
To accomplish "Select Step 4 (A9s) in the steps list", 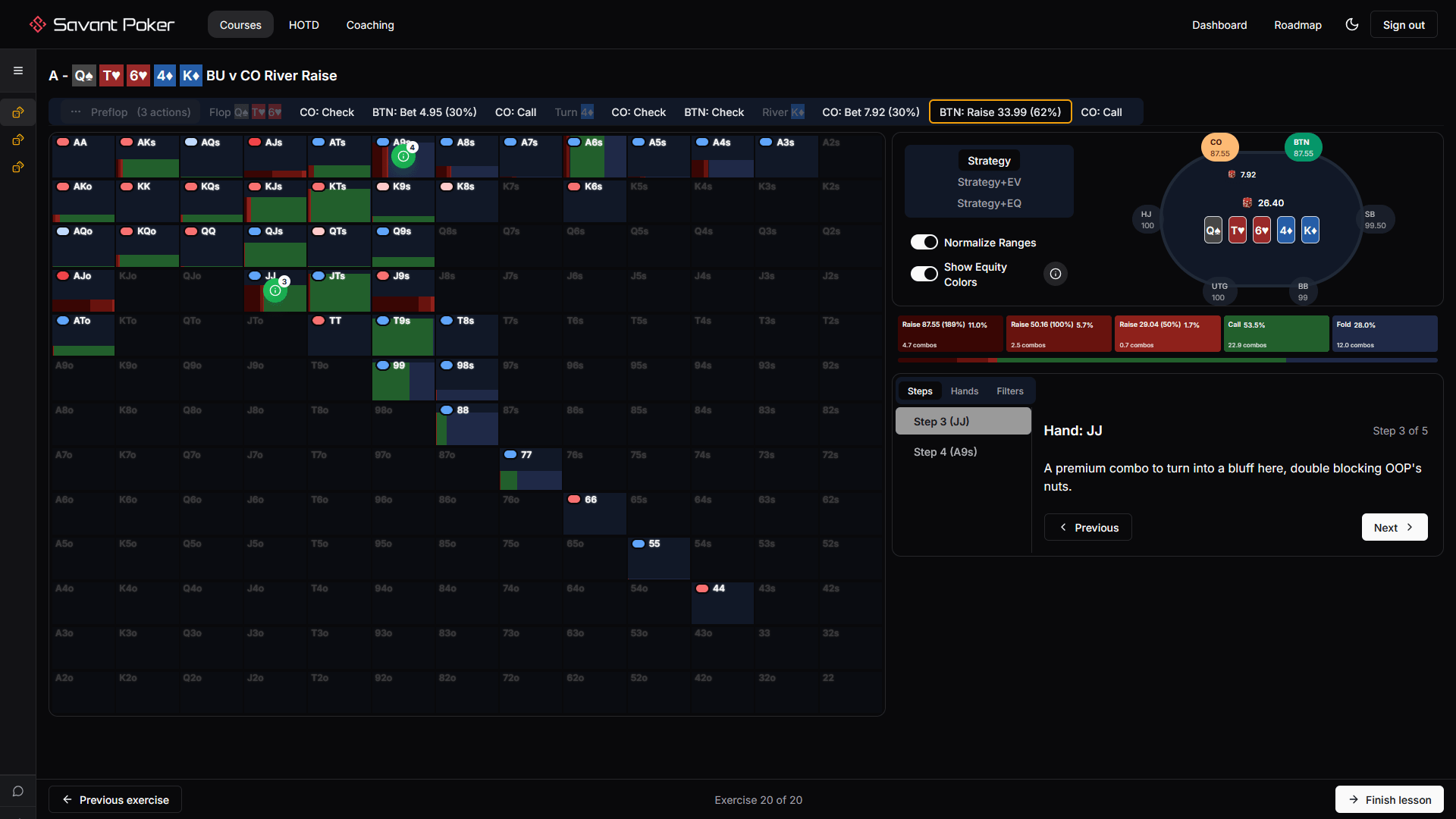I will (945, 452).
